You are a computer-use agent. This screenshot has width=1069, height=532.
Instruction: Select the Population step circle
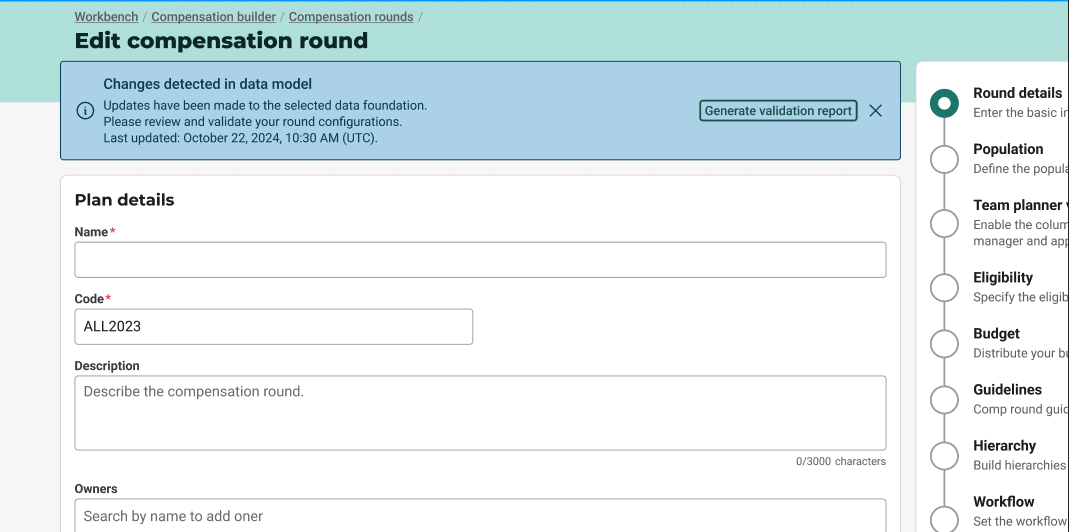coord(944,159)
